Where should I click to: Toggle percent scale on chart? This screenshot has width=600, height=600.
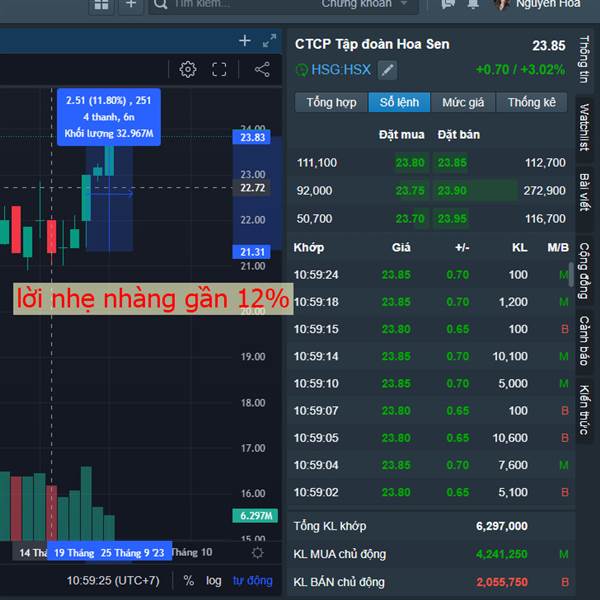click(189, 581)
